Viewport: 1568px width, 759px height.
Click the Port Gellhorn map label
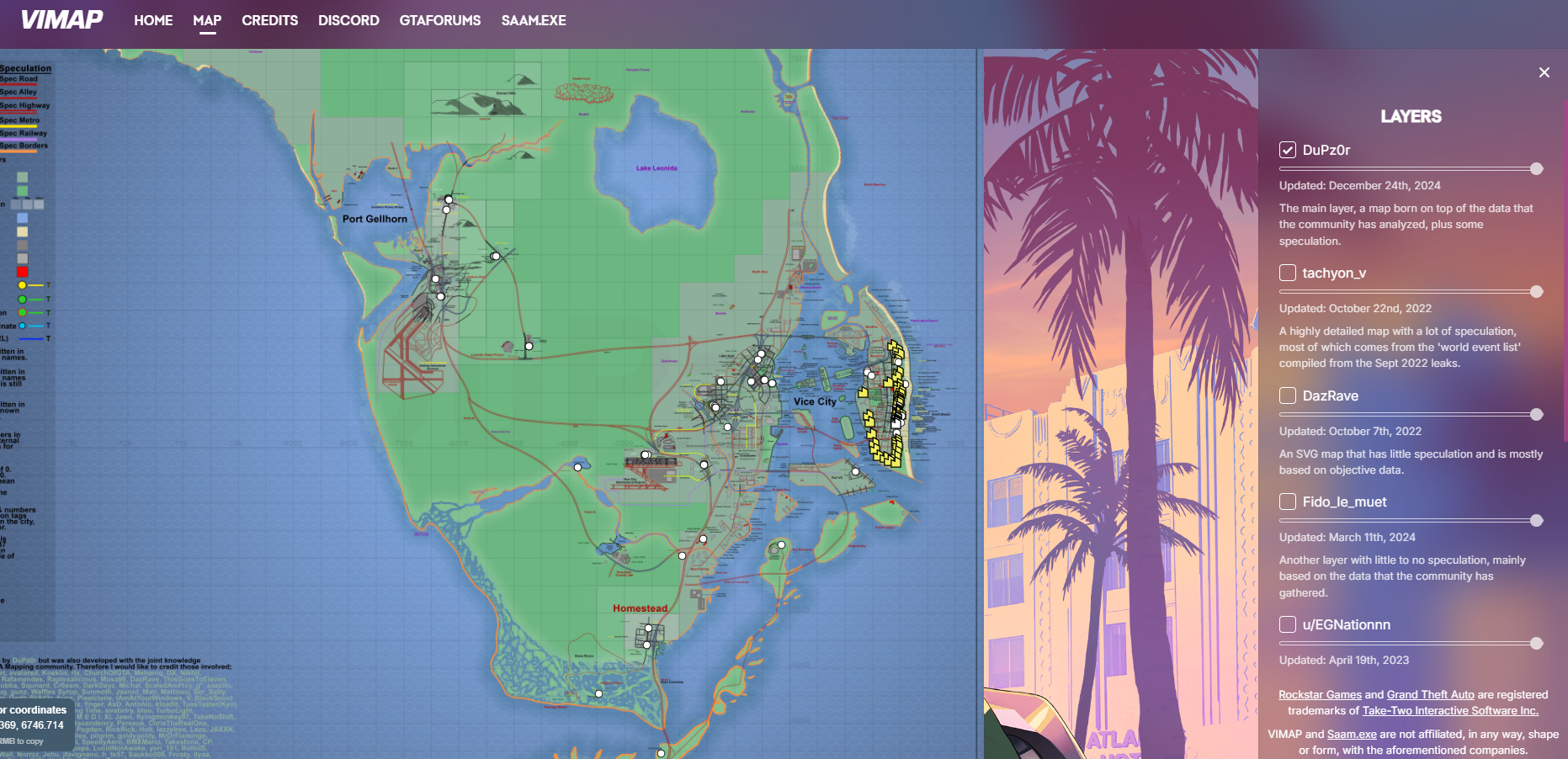click(375, 219)
